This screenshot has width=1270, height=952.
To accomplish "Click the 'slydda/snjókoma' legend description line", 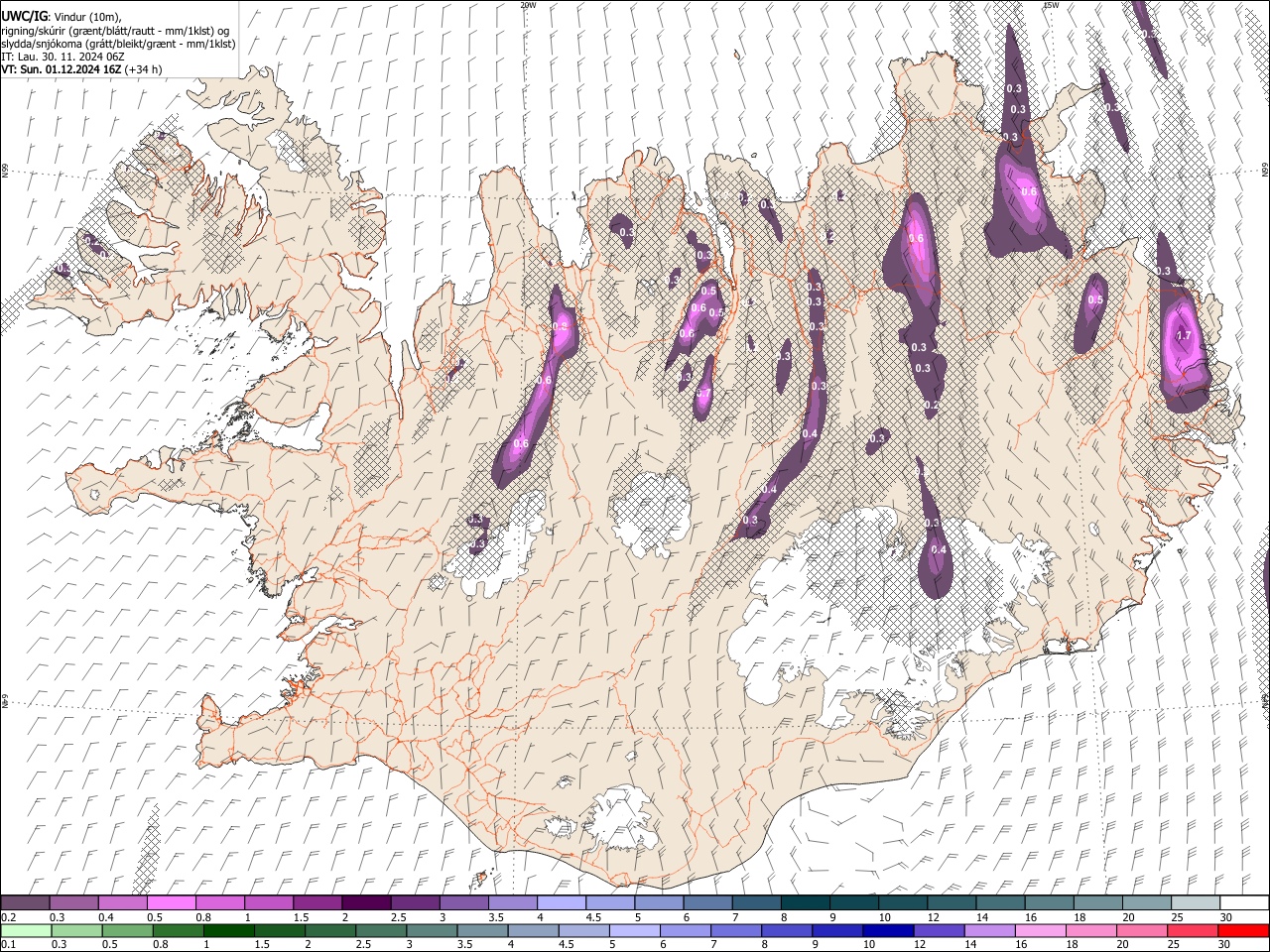I will pos(118,44).
